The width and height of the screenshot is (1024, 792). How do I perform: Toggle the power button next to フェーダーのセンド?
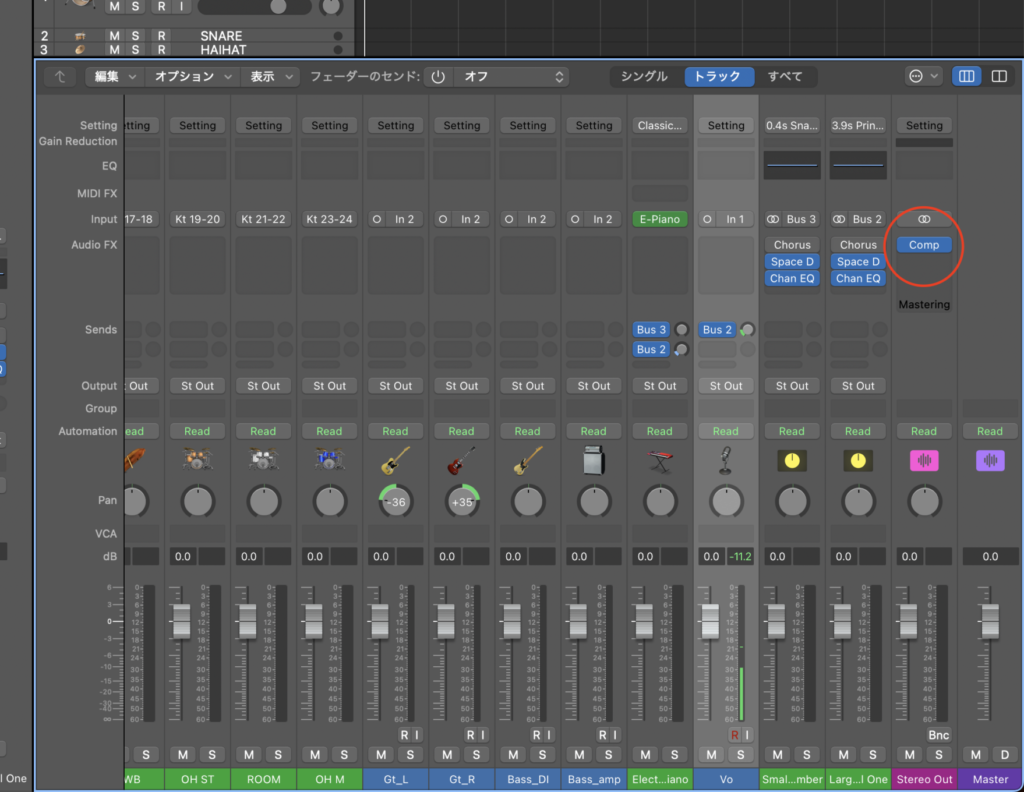click(x=437, y=76)
